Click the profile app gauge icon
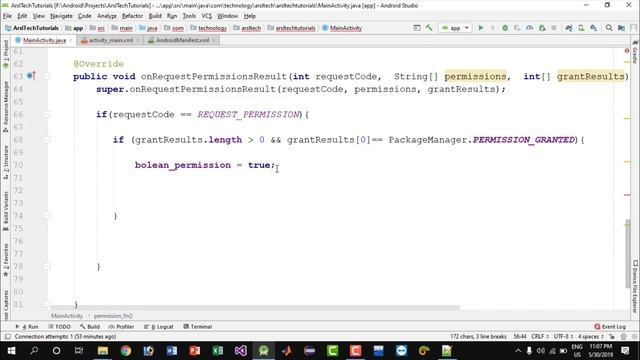The height and width of the screenshot is (360, 640). click(529, 28)
